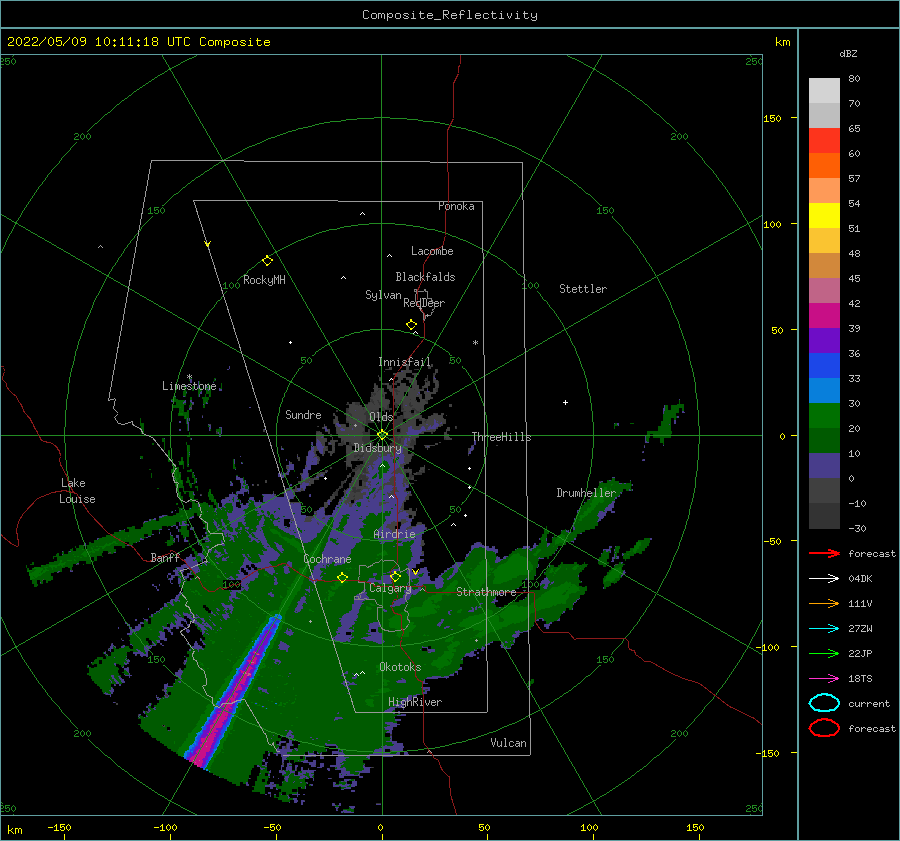Click the magenta 18TS arrow icon

click(x=824, y=679)
